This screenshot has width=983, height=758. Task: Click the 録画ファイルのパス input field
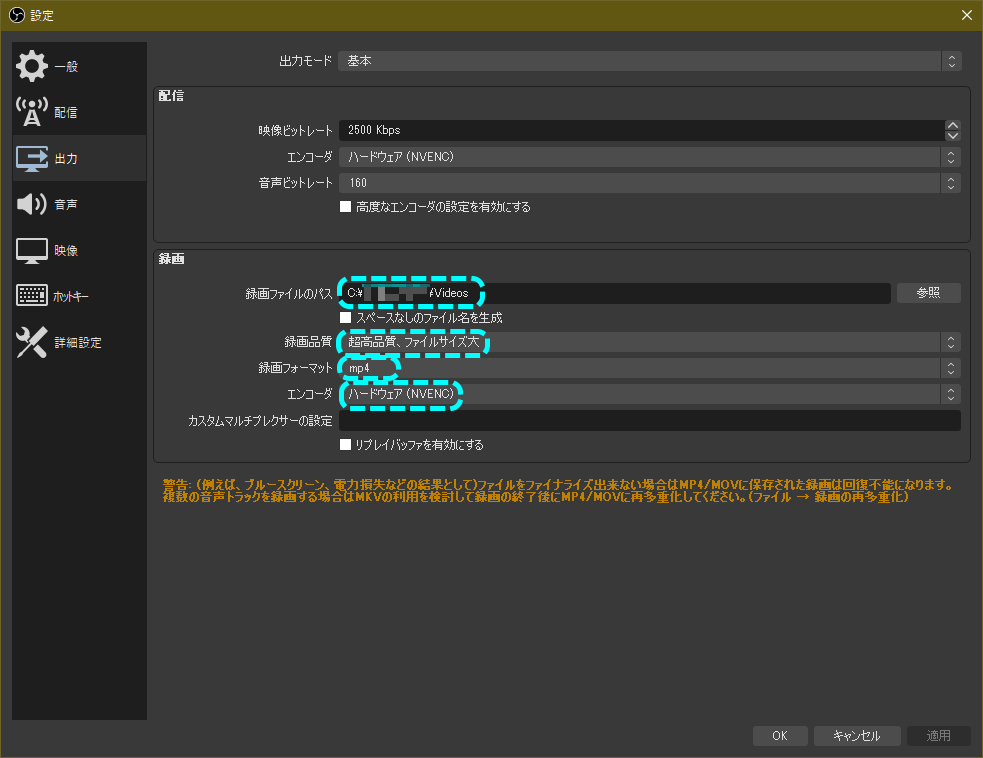[x=614, y=293]
